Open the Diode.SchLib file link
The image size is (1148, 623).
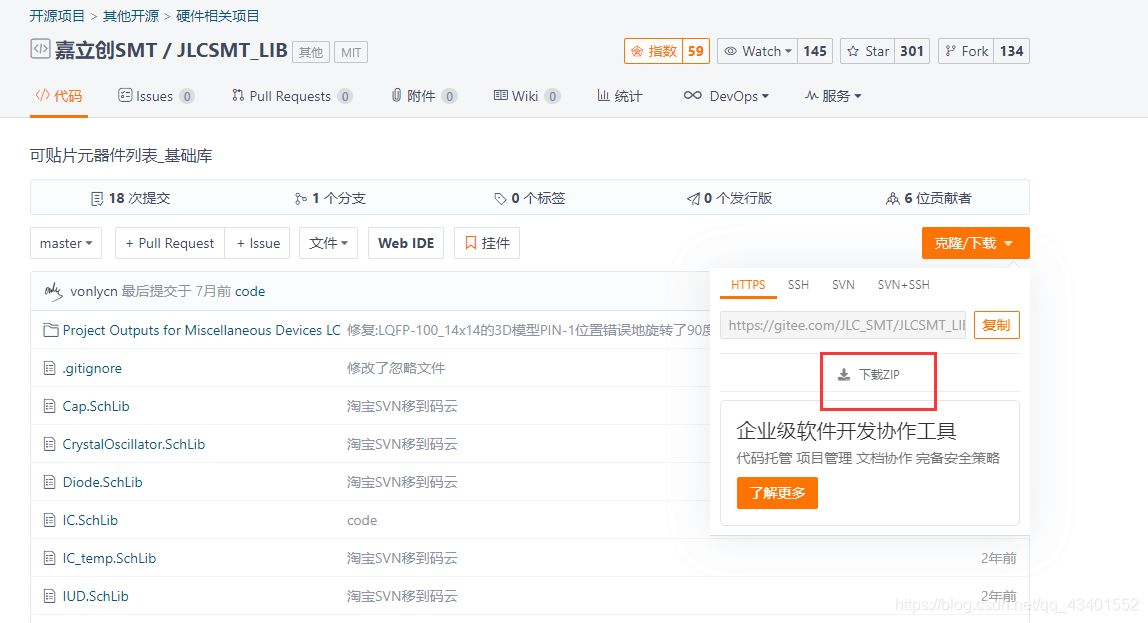click(x=102, y=482)
